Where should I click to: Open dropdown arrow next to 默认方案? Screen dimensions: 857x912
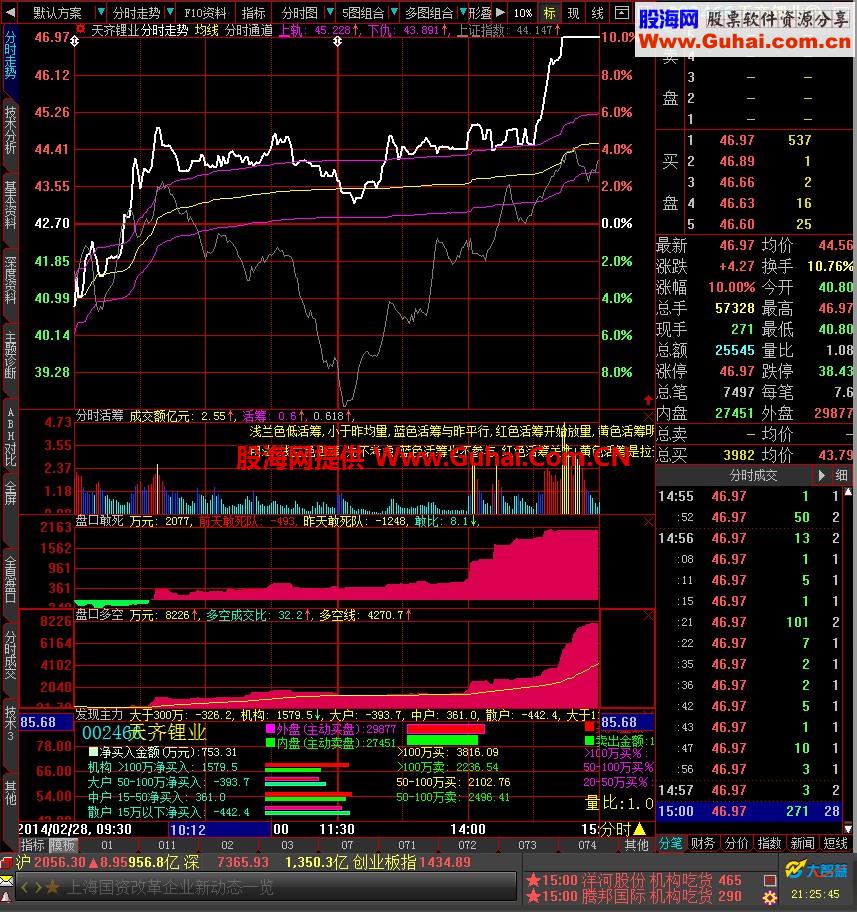[101, 12]
